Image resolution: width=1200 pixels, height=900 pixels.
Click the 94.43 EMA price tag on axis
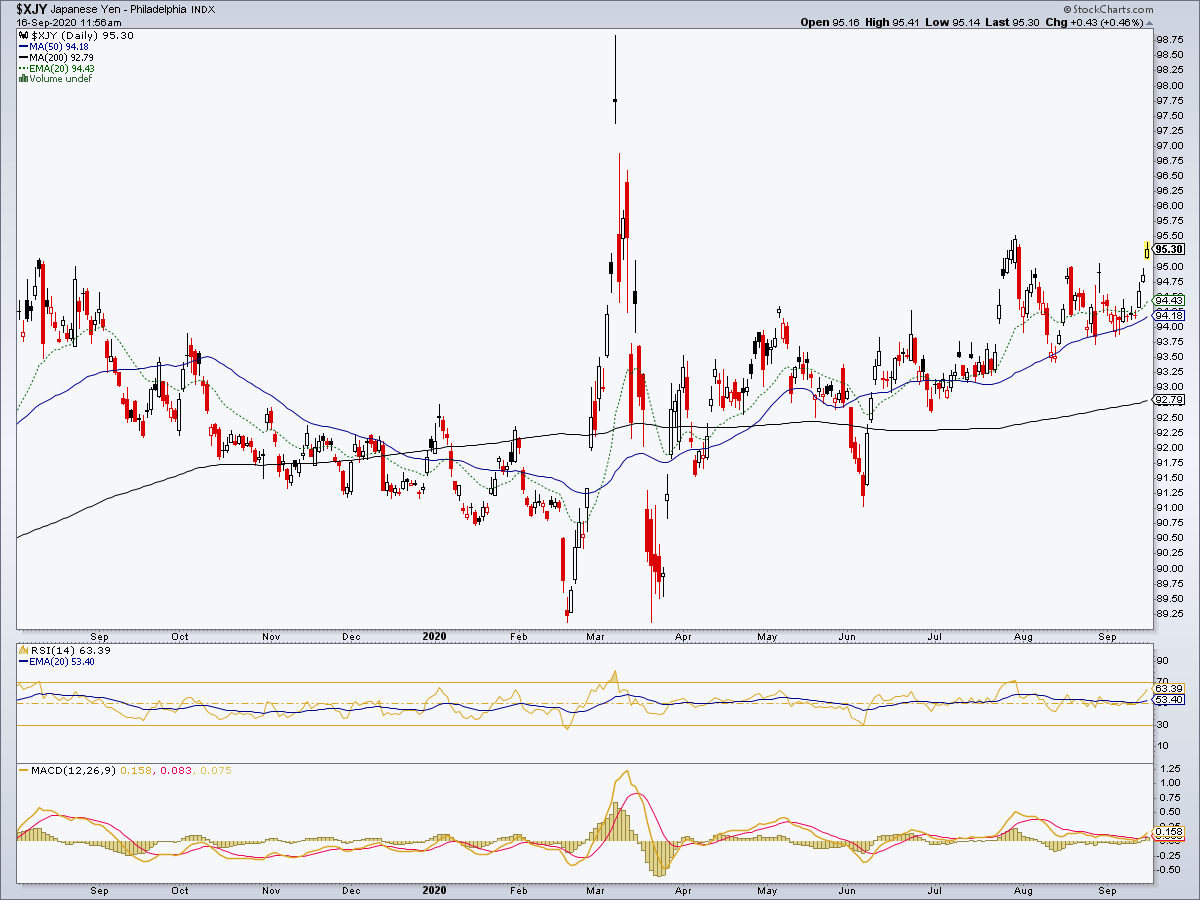(x=1169, y=300)
